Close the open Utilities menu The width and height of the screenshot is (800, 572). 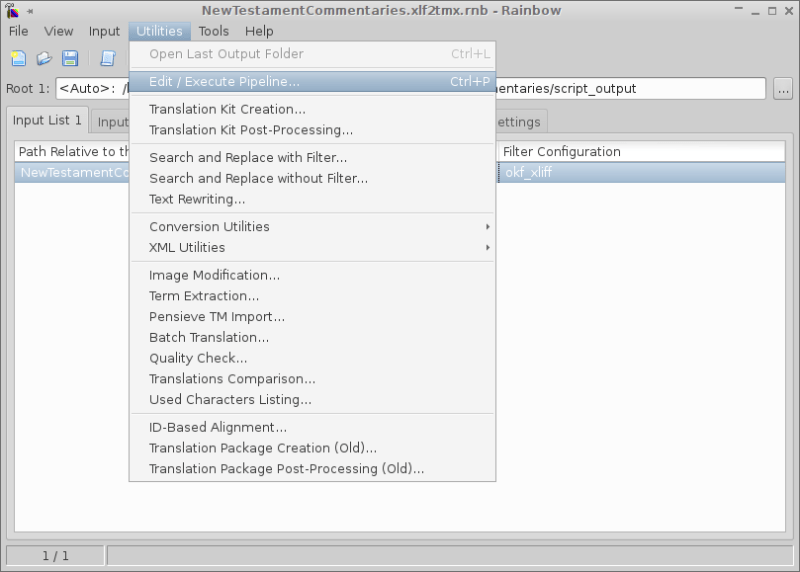point(159,31)
